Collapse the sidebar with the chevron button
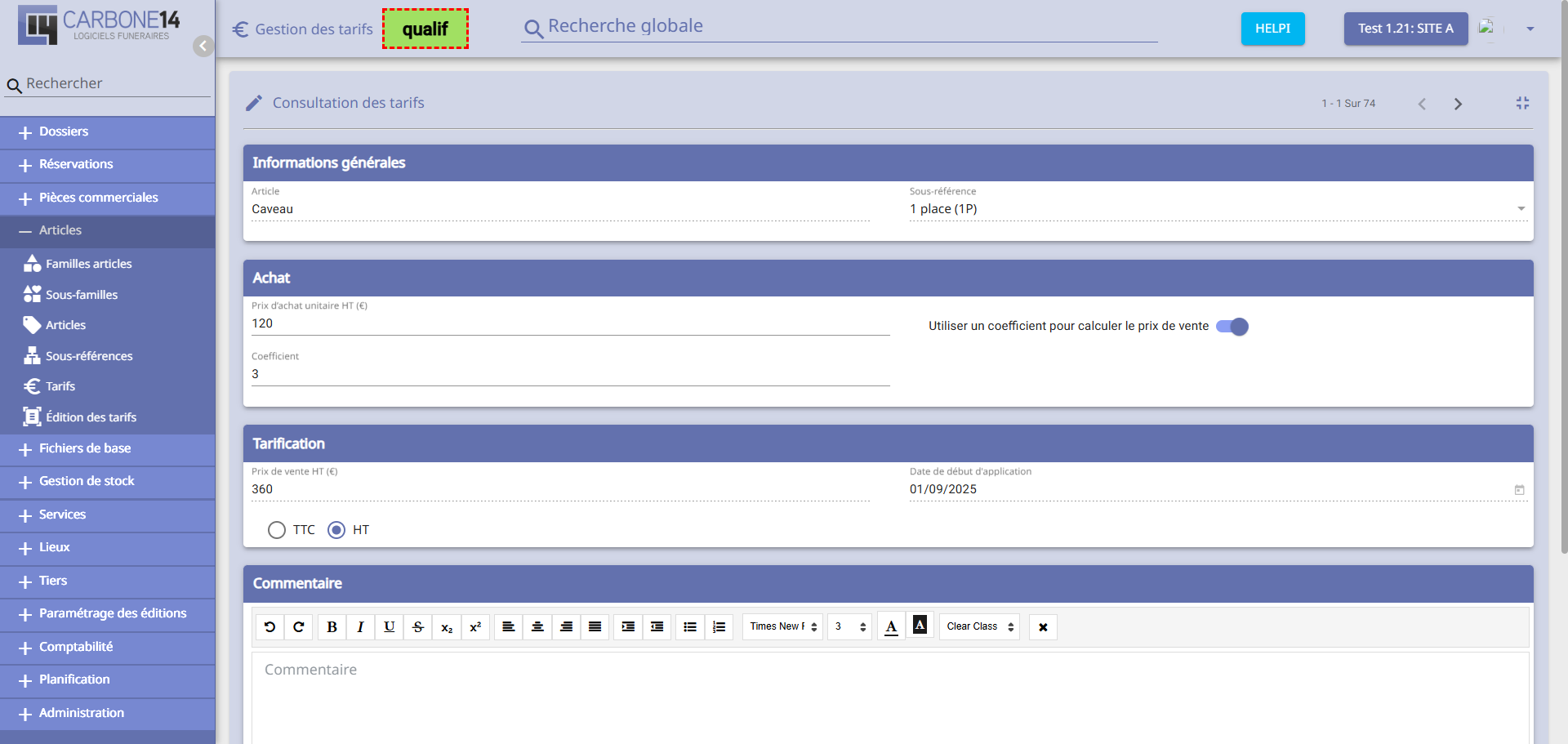Screen dimensions: 1568x744 [x=203, y=46]
